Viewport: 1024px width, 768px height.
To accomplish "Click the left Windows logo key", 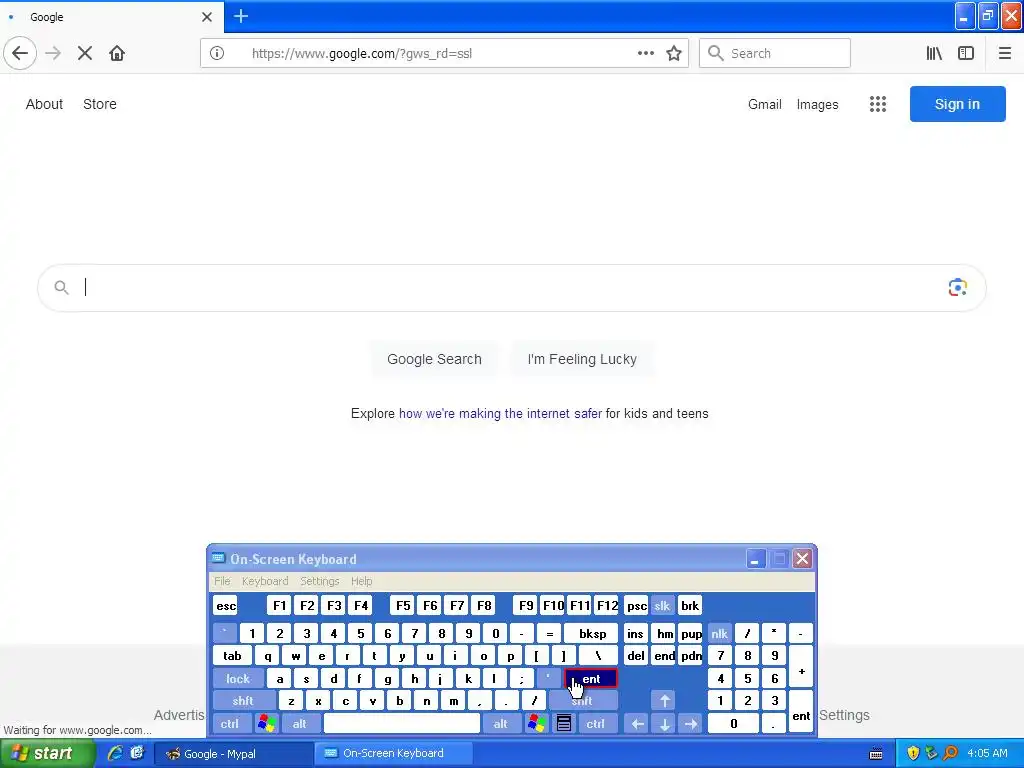I will pyautogui.click(x=266, y=723).
